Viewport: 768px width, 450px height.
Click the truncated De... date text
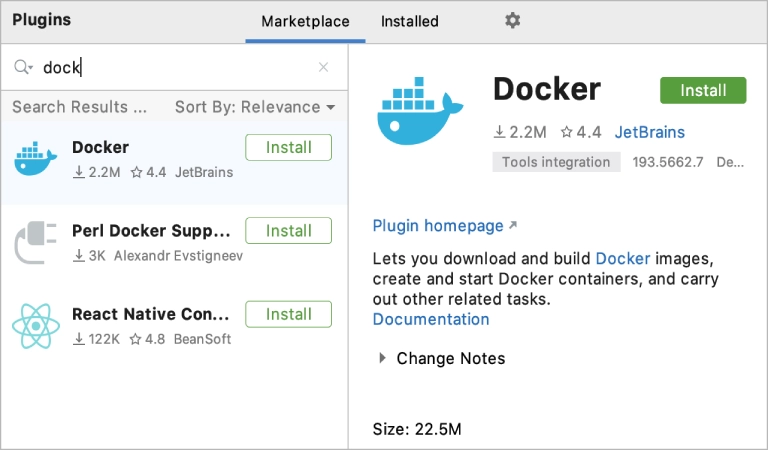[730, 162]
